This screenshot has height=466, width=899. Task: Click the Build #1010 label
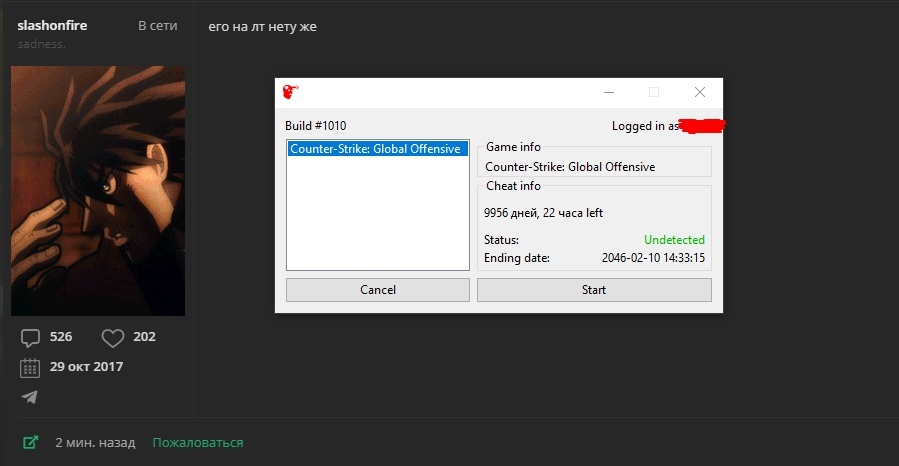coord(316,126)
